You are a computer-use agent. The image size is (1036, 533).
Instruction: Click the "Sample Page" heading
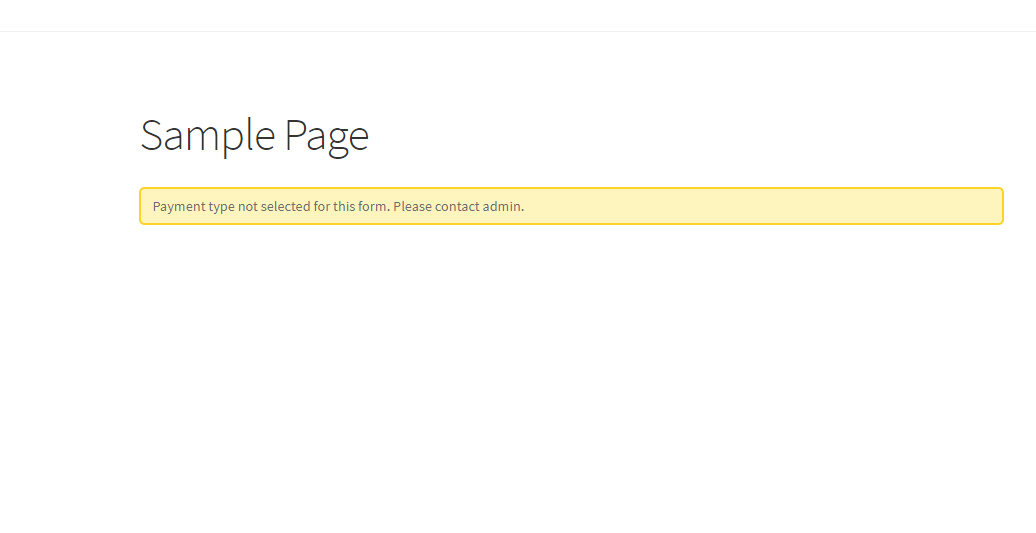click(254, 136)
